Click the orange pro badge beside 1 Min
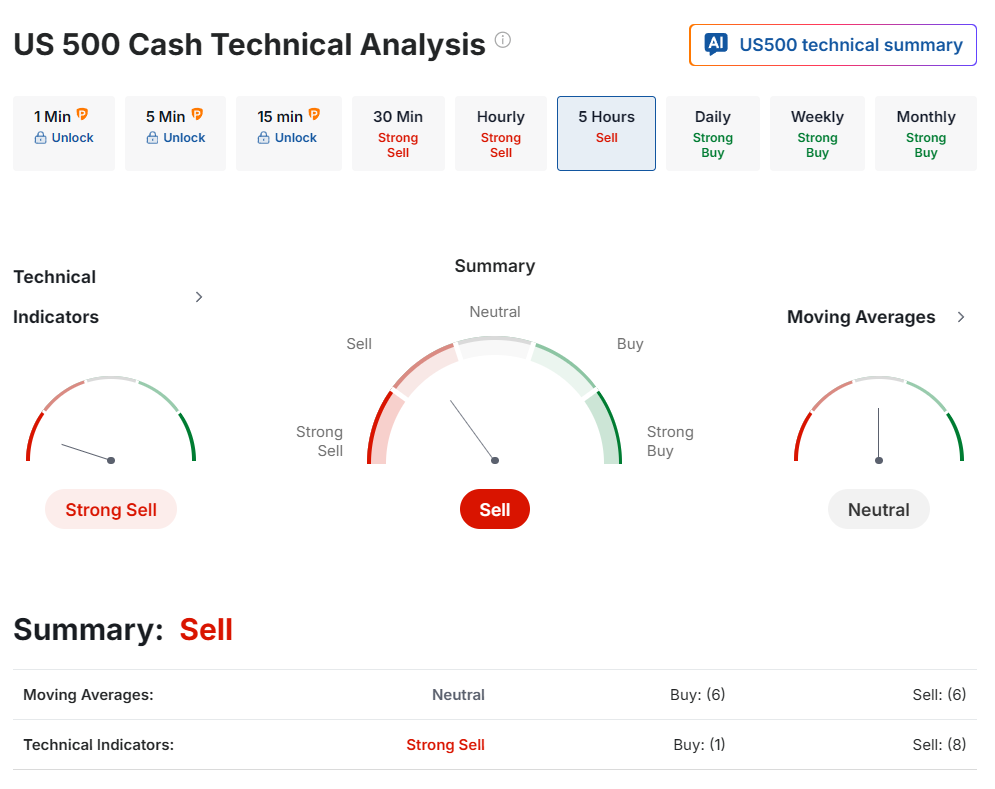Image resolution: width=995 pixels, height=789 pixels. pyautogui.click(x=82, y=115)
